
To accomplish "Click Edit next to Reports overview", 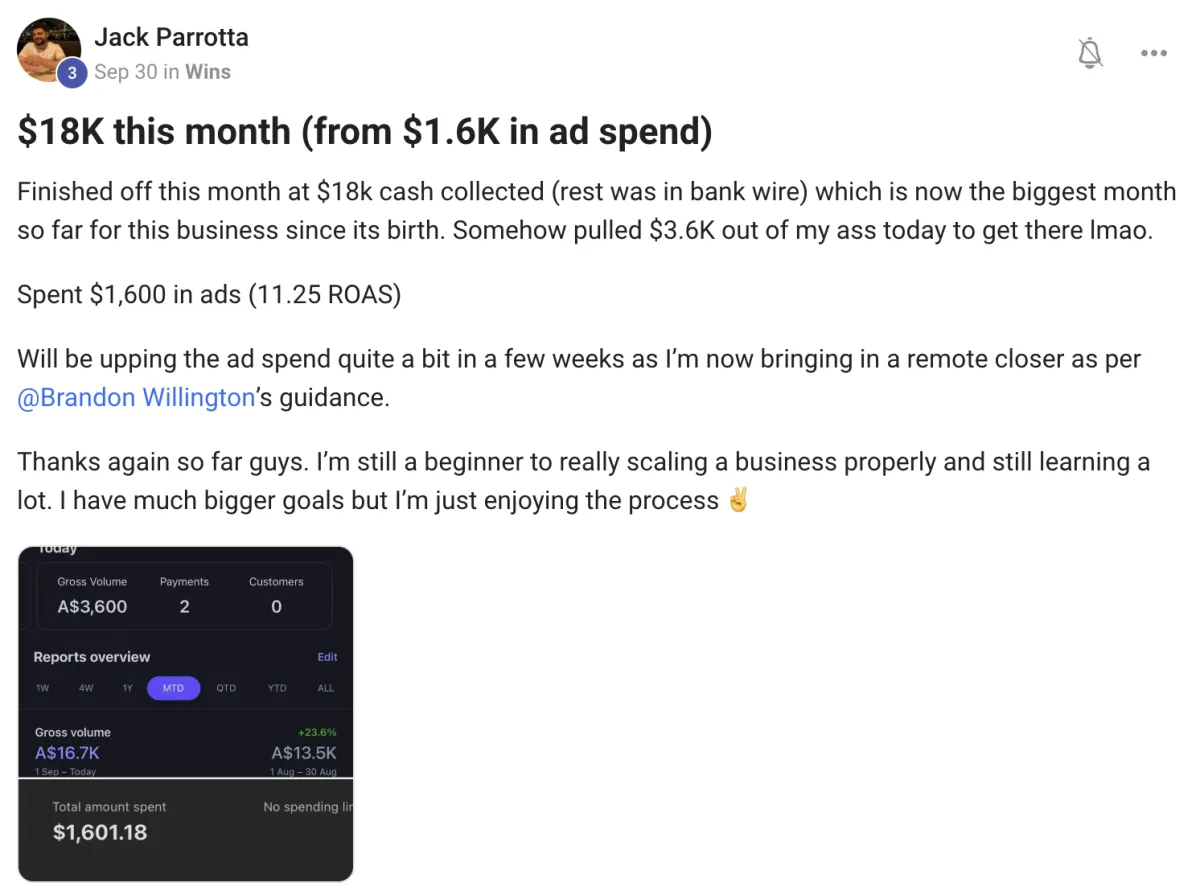I will pyautogui.click(x=327, y=657).
